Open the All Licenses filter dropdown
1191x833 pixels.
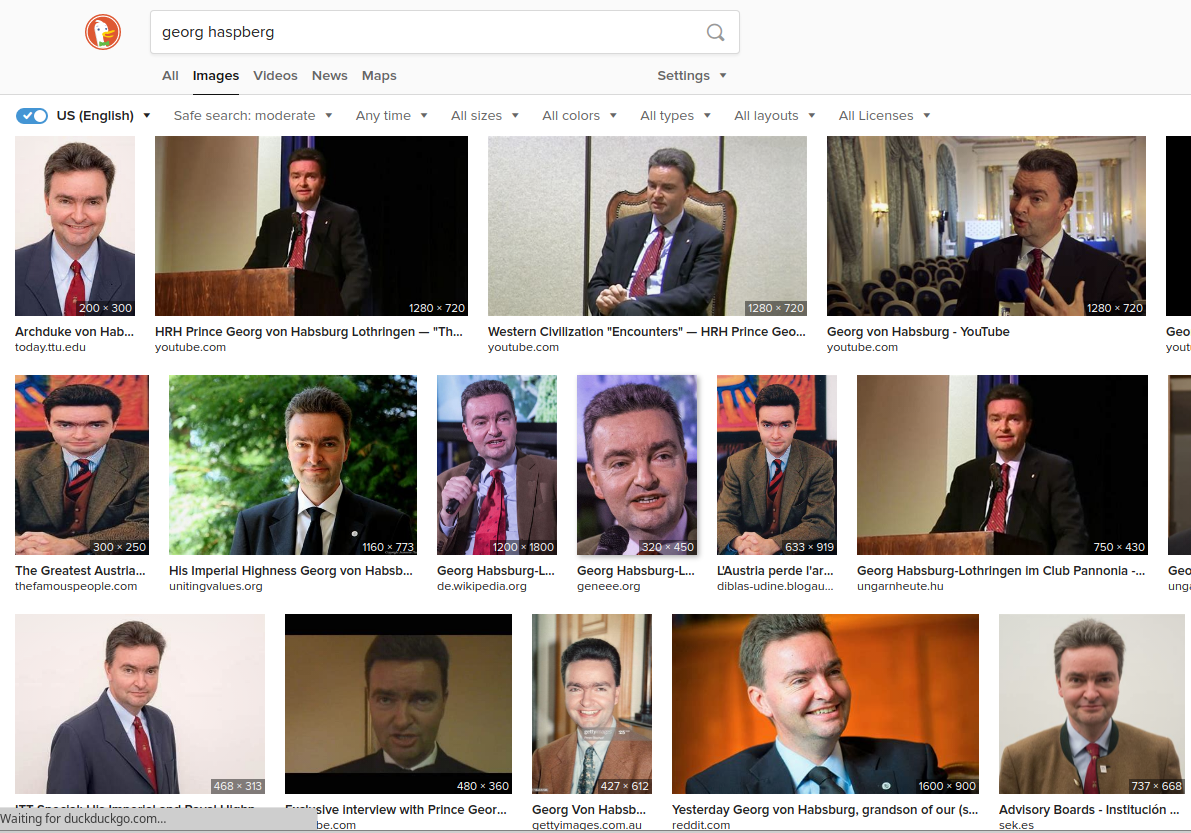pyautogui.click(x=884, y=115)
